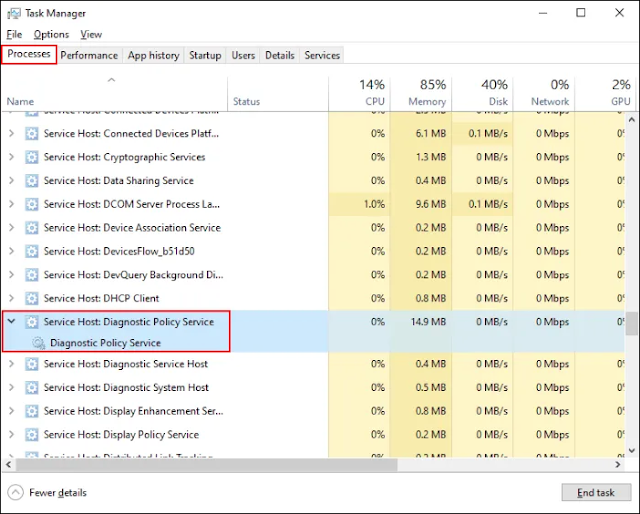Collapse Service Host: Diagnostic Policy Service
This screenshot has width=640, height=514.
(x=11, y=322)
